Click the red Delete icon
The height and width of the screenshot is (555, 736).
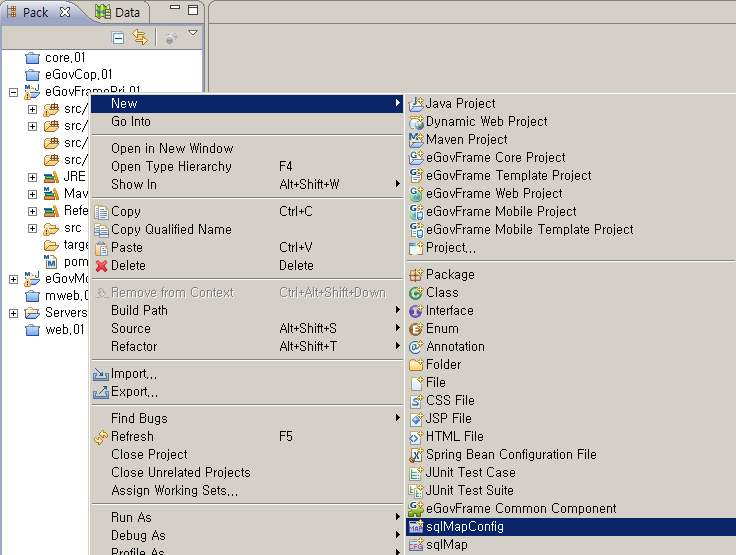100,266
